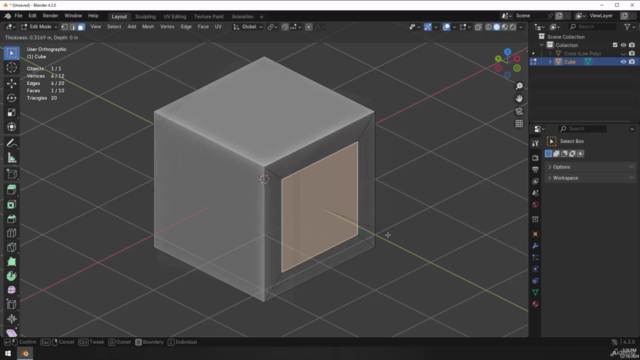Open the Modifiers wrench properties tab
This screenshot has width=640, height=360.
pyautogui.click(x=535, y=246)
